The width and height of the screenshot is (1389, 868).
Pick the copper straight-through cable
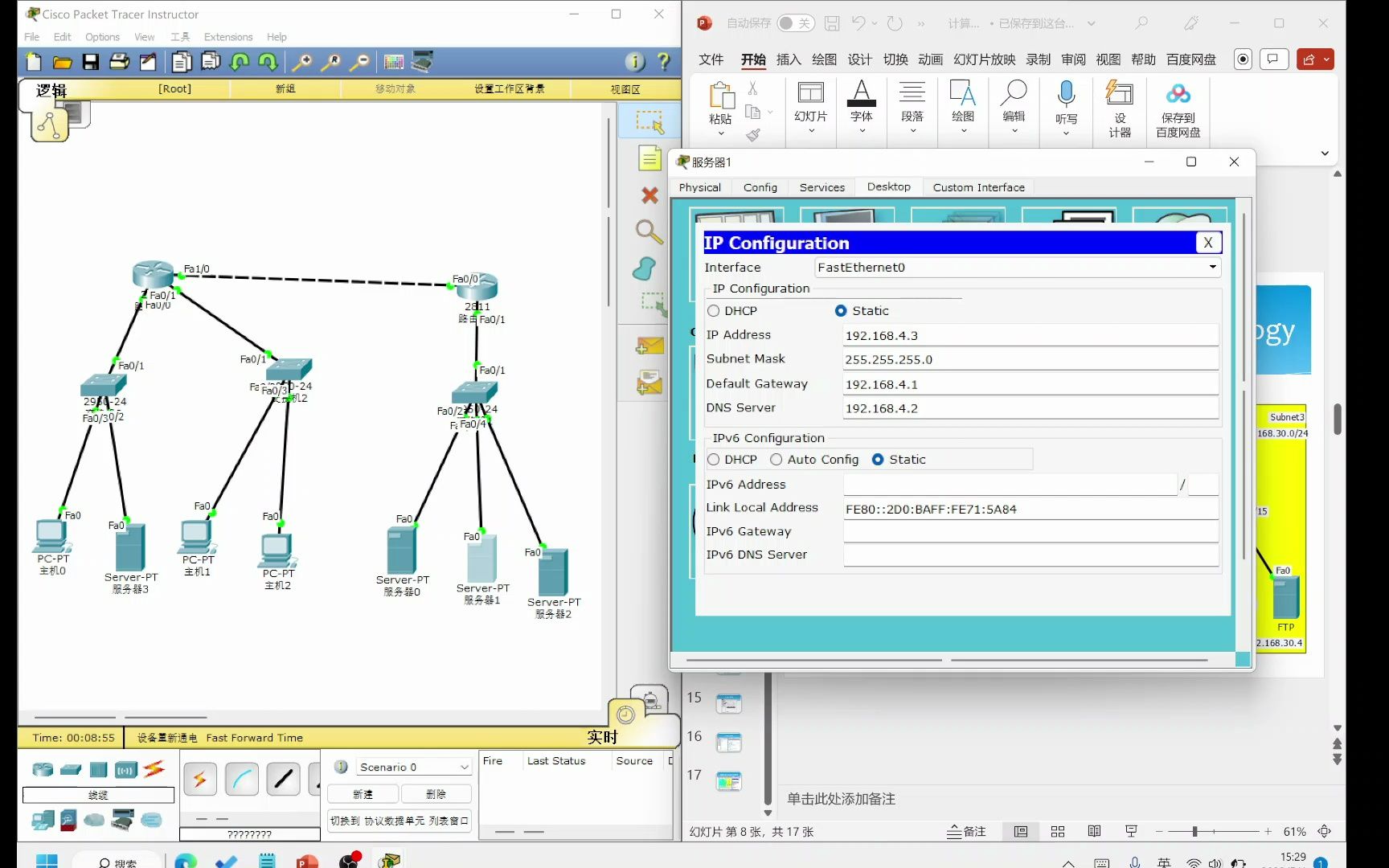pos(283,779)
